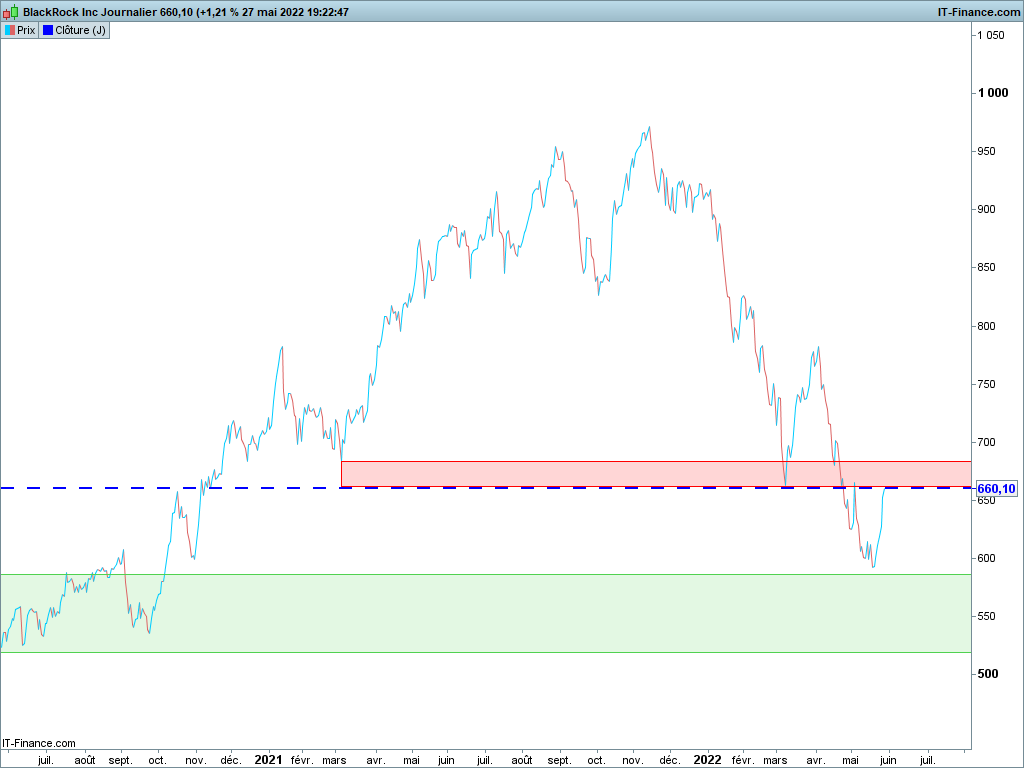Open the IT-Finance.com label in the title bar
1024x768 pixels.
click(x=978, y=12)
